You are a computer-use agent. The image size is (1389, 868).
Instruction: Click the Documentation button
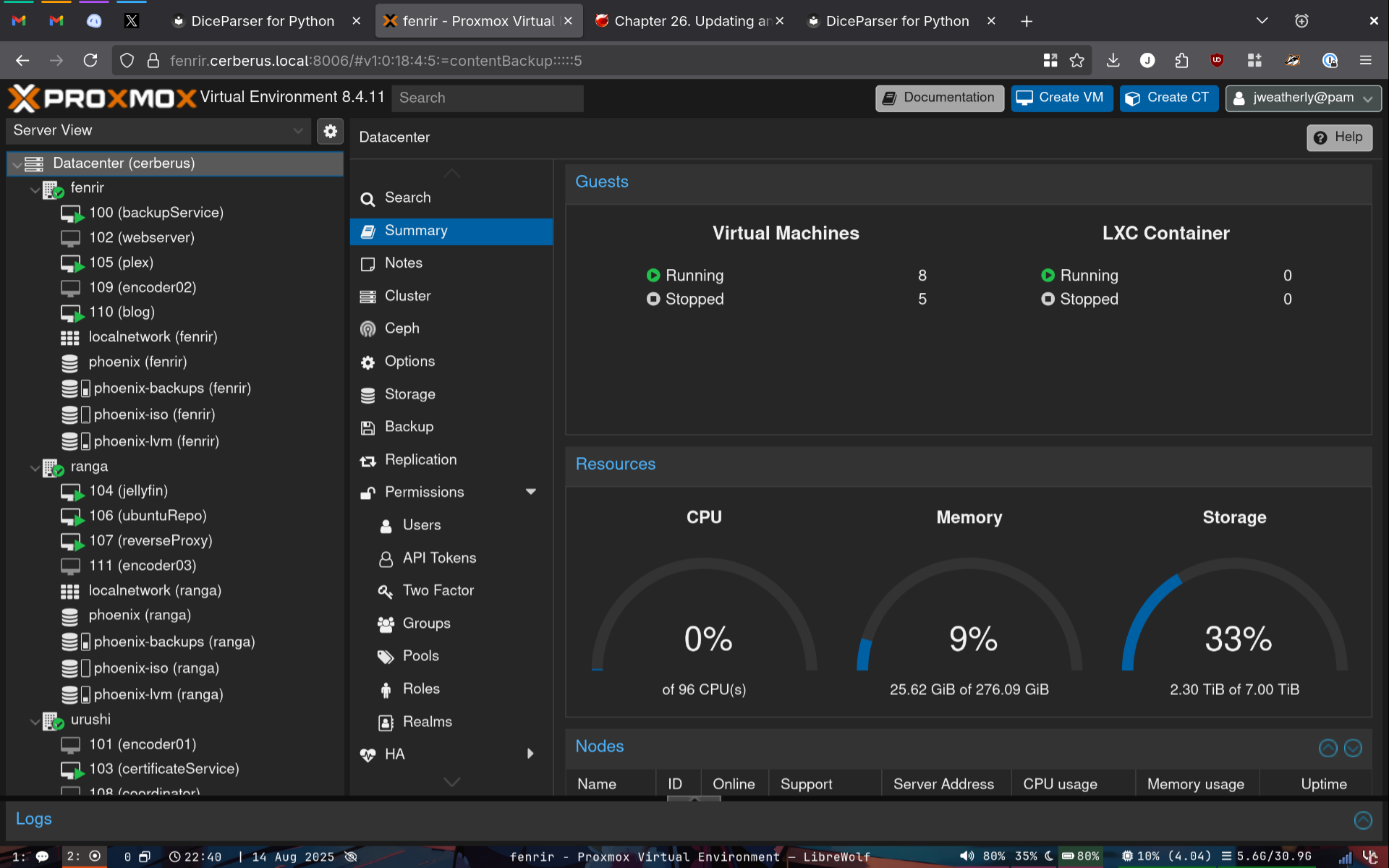[x=939, y=98]
